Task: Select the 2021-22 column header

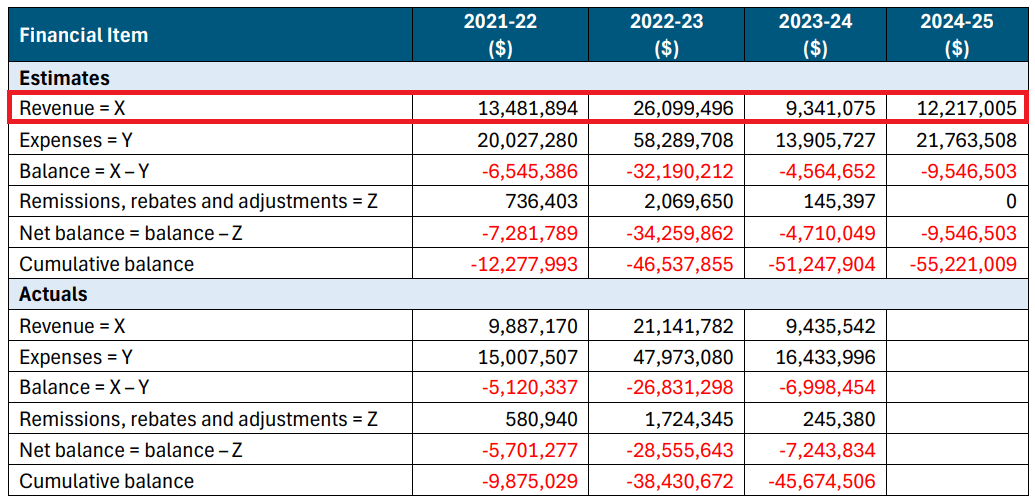Action: pyautogui.click(x=500, y=35)
